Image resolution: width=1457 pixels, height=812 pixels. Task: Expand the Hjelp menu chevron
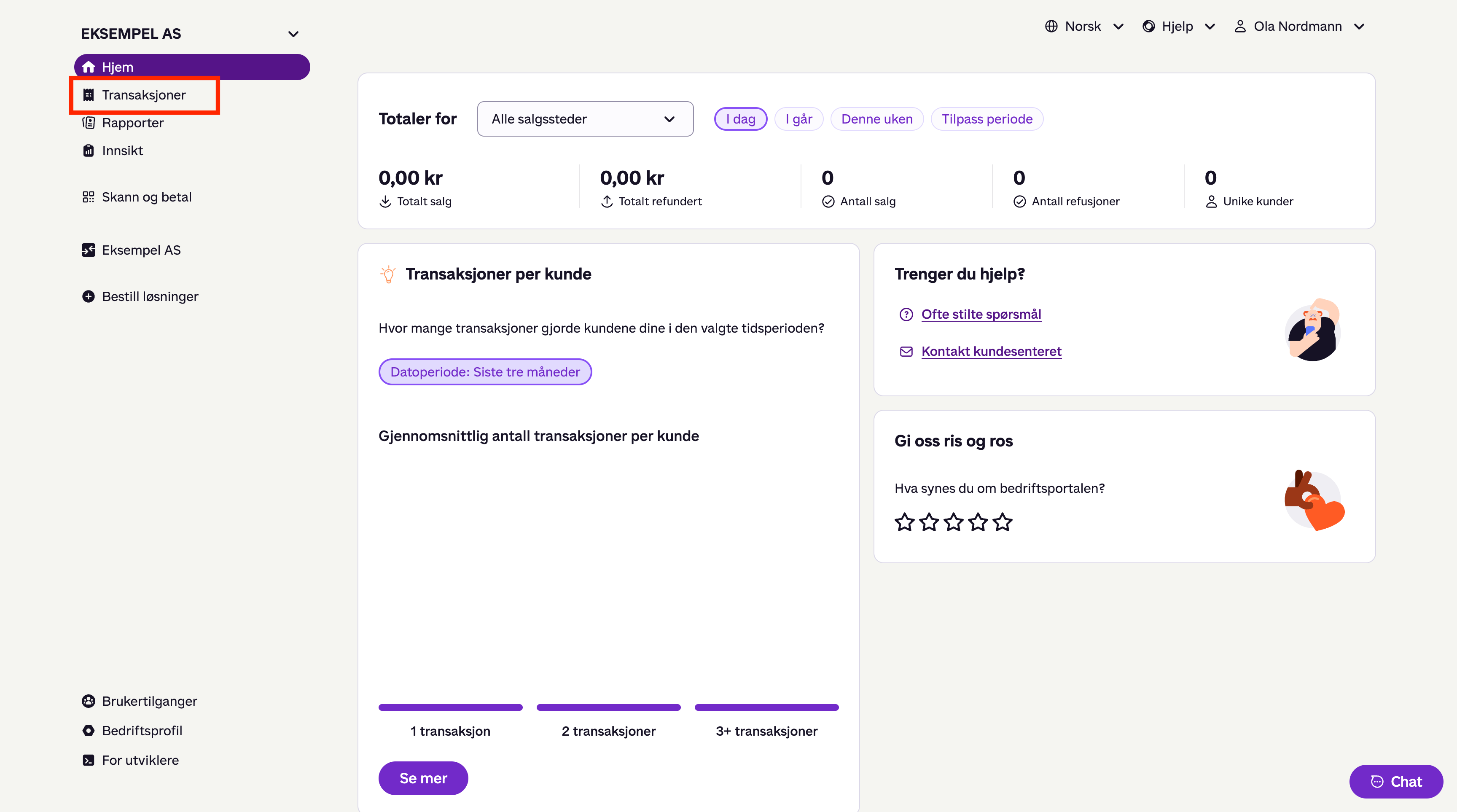pos(1210,27)
